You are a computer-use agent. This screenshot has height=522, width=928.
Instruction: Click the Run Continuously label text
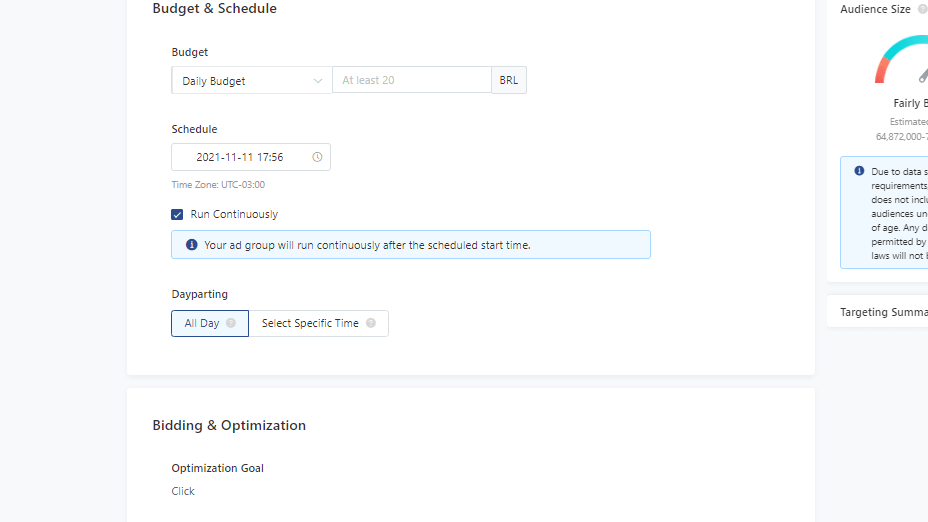point(234,214)
